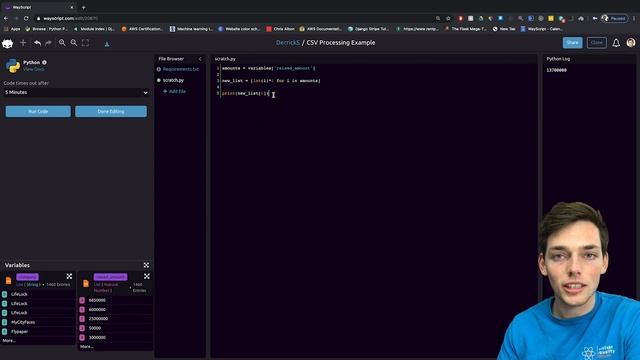Open Chrome three-dot menu
Image resolution: width=640 pixels, height=360 pixels.
(x=634, y=18)
